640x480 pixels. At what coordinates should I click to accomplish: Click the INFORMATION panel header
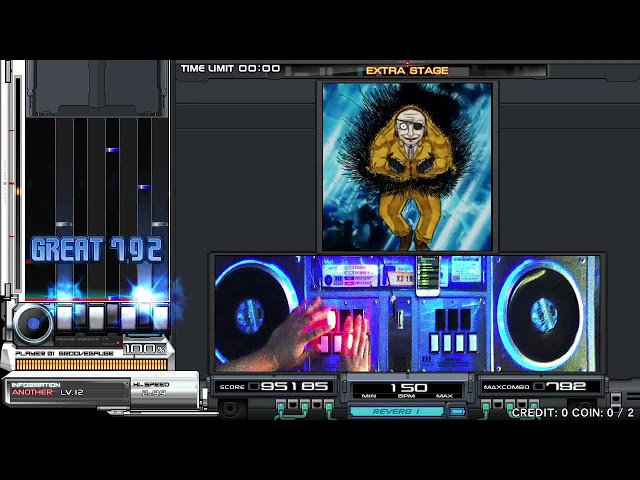[x=36, y=385]
